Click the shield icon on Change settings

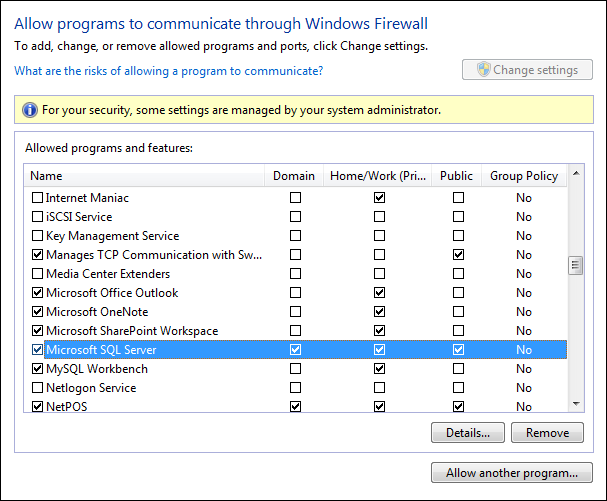(484, 69)
